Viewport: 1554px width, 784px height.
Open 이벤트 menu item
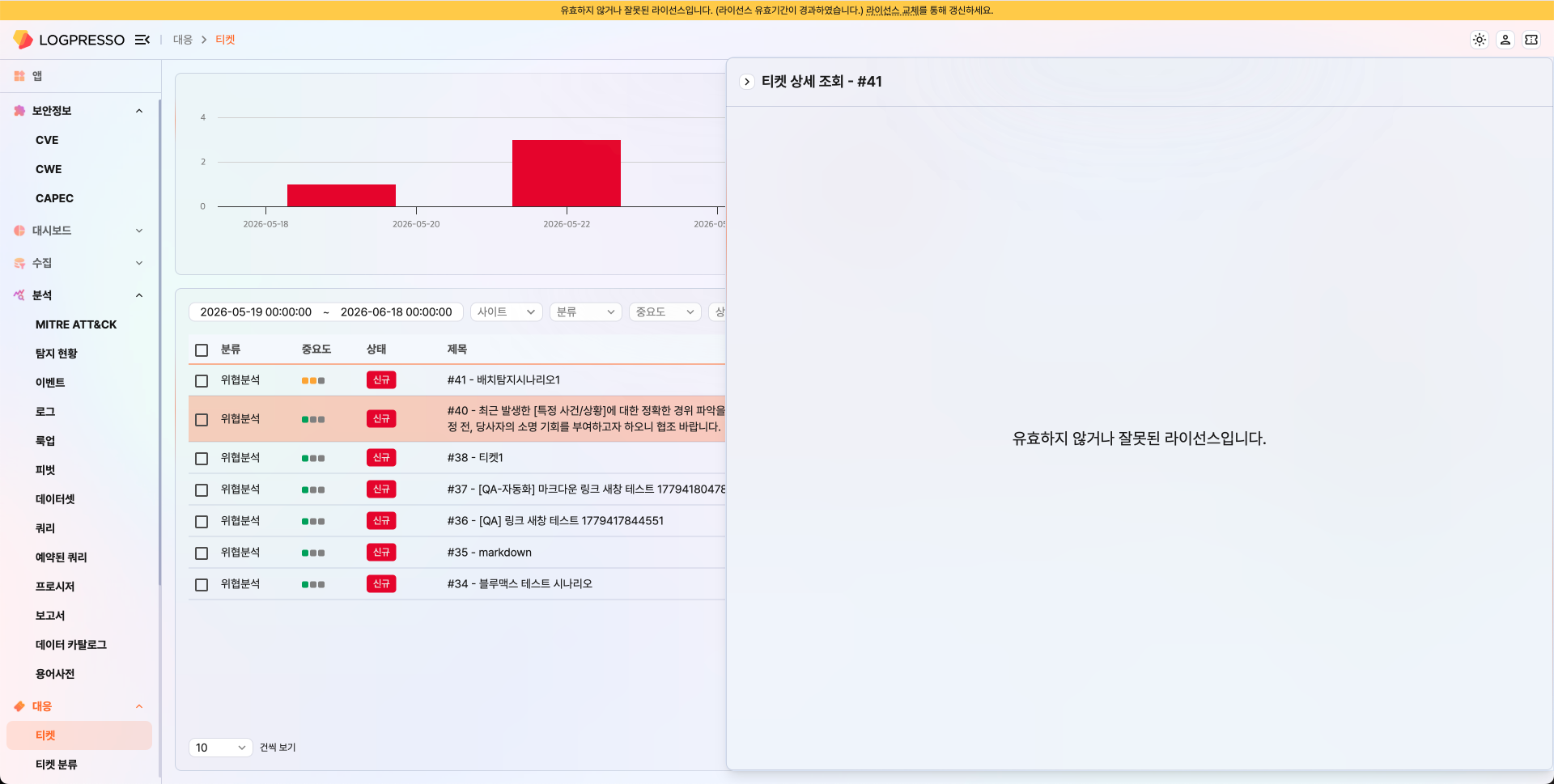[x=50, y=383]
